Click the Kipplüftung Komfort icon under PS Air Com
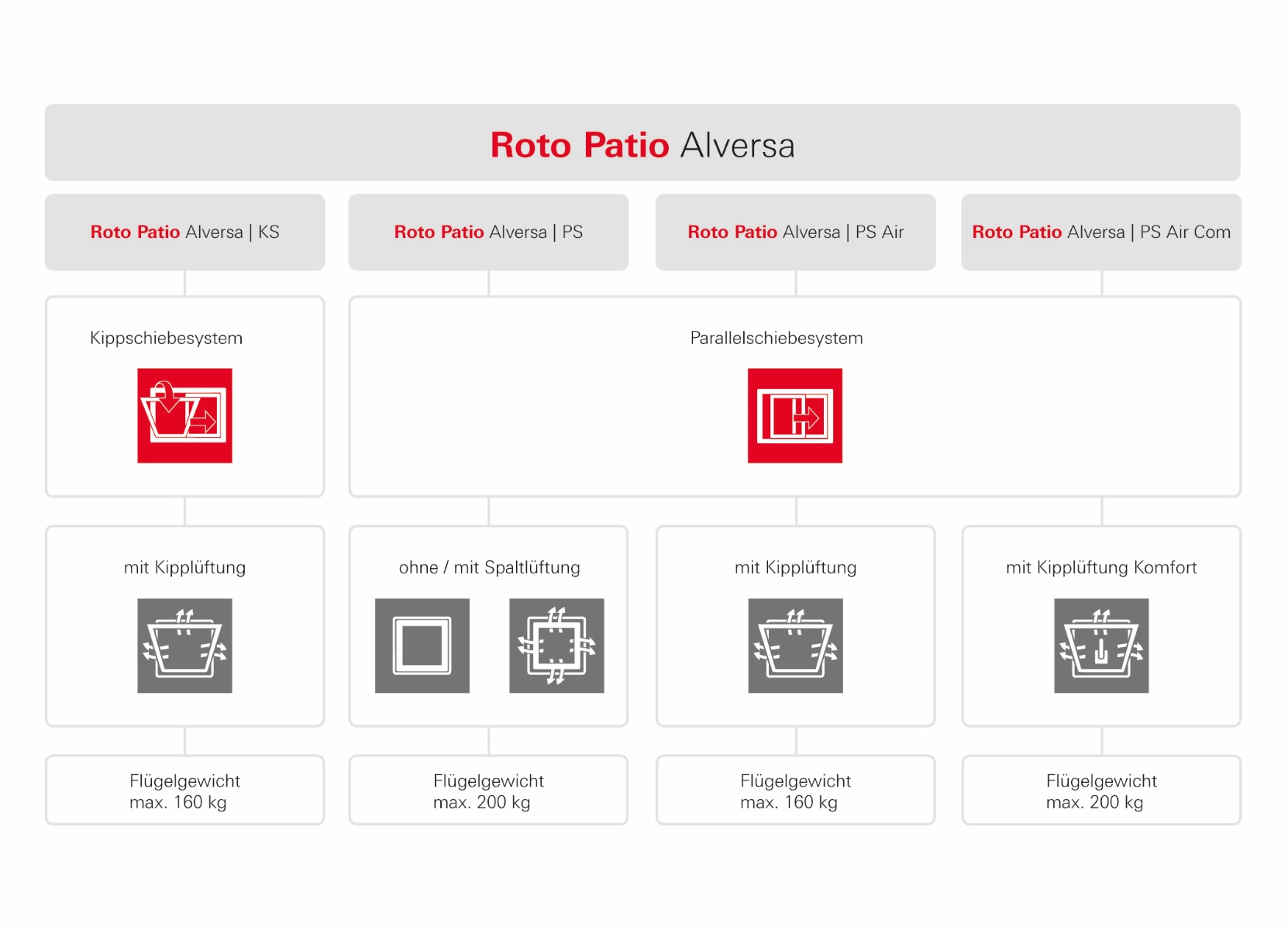The image size is (1288, 930). tap(1101, 646)
